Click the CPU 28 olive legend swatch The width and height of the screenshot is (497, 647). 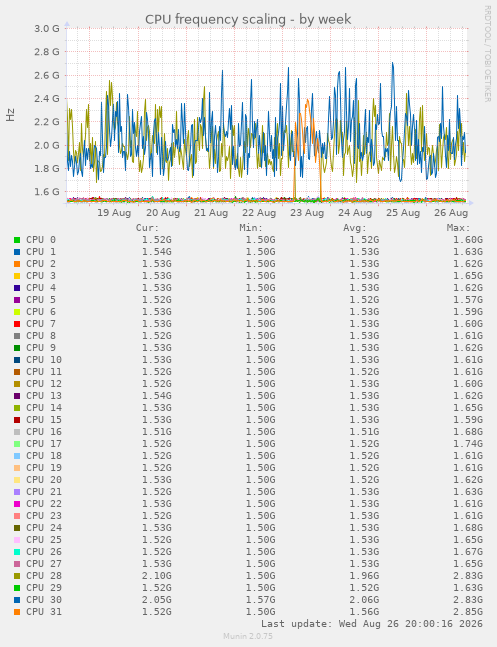(17, 576)
